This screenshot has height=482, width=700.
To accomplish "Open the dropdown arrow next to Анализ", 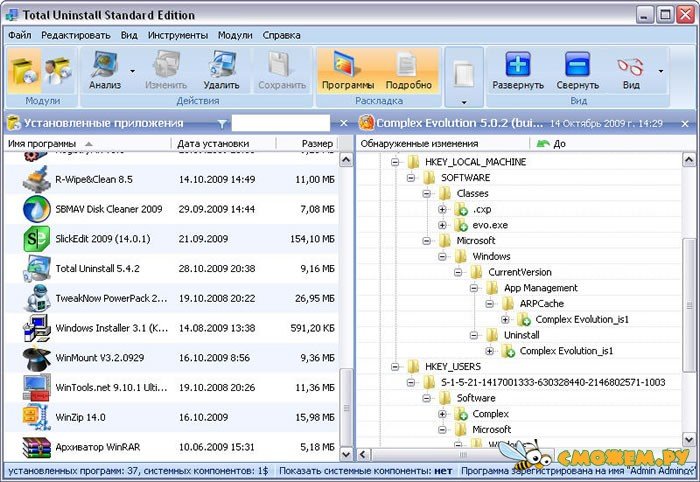I will pos(132,71).
